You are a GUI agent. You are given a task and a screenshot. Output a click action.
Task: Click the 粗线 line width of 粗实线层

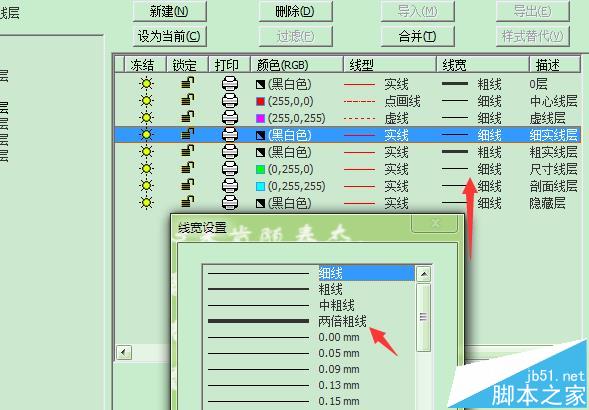[471, 152]
